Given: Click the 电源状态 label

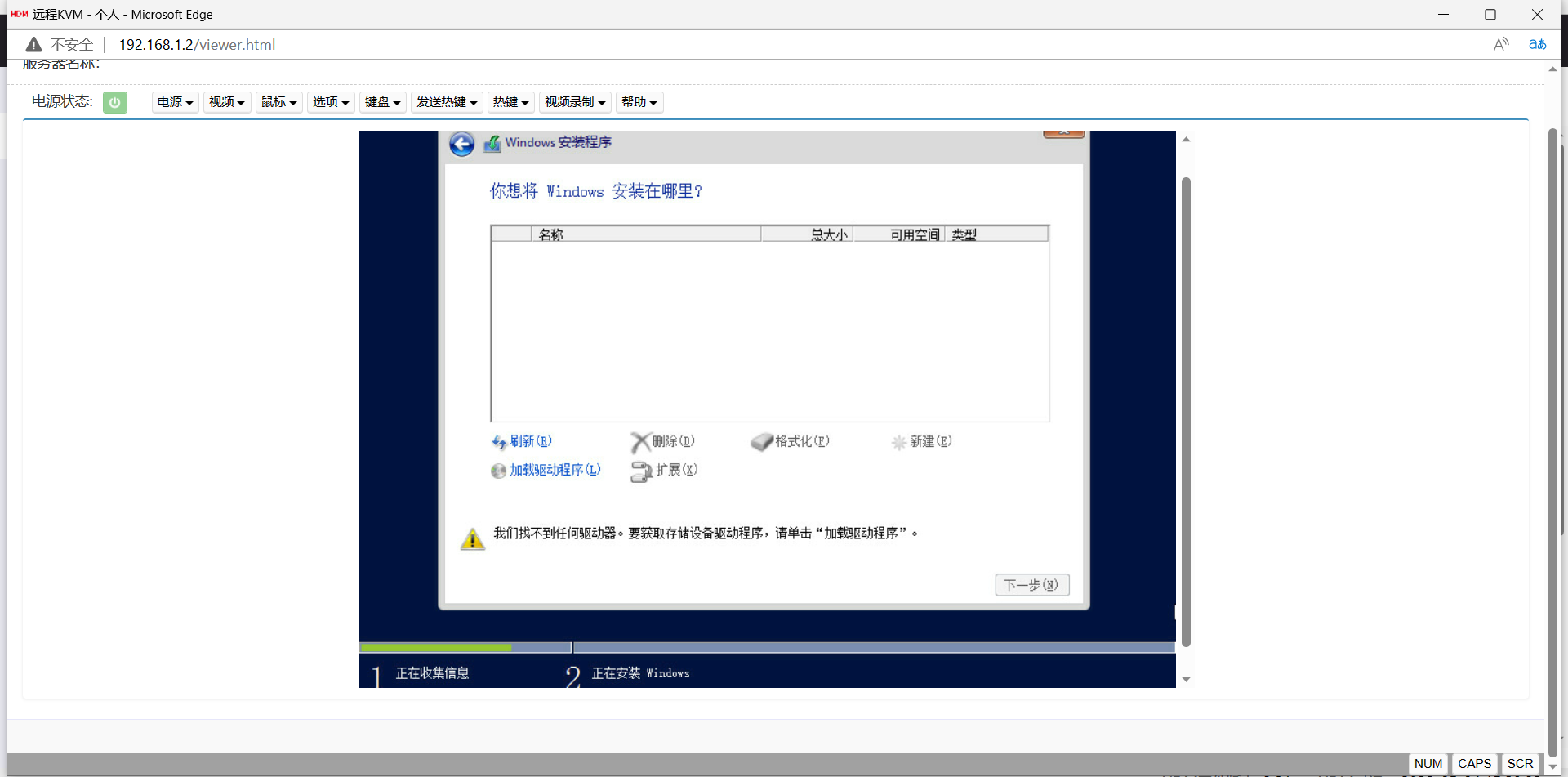Looking at the screenshot, I should pos(62,101).
